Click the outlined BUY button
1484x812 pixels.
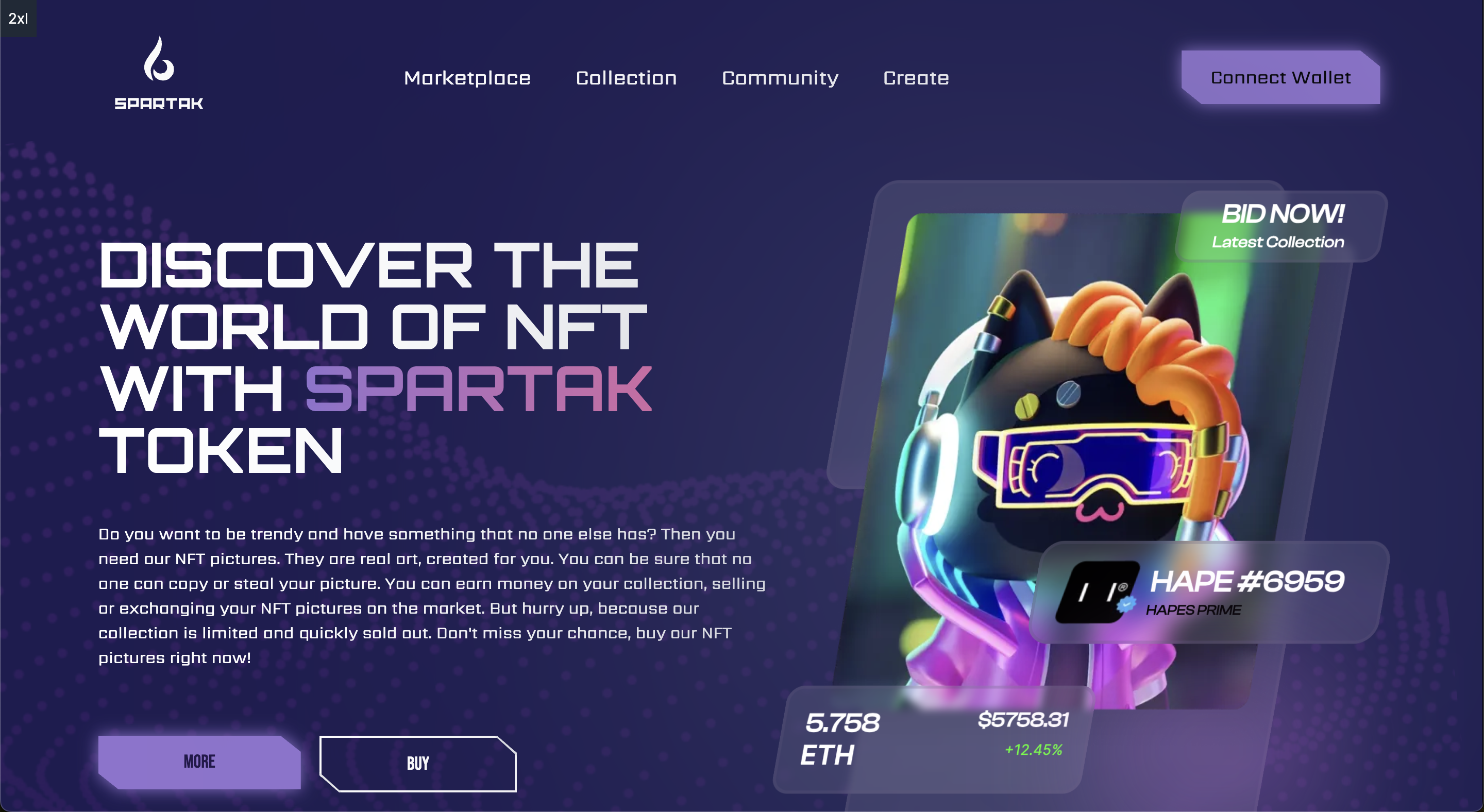coord(418,764)
